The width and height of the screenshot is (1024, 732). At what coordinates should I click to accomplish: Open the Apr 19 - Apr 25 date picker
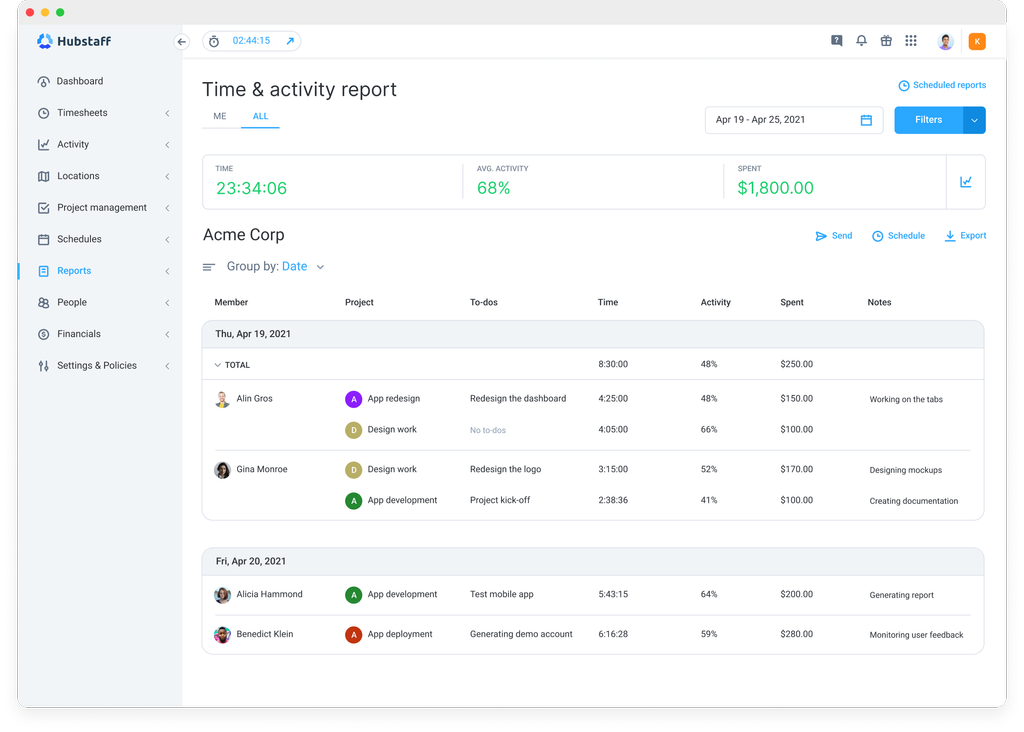coord(793,119)
